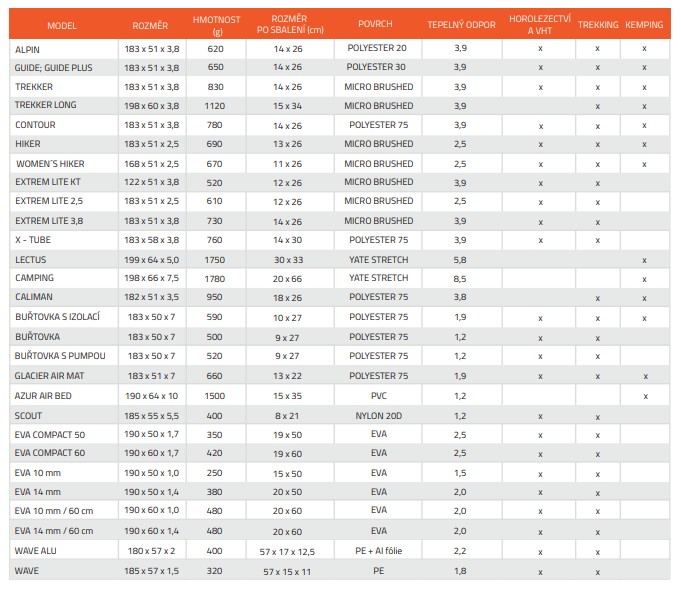Select the EXTREM LITE KT model cell
This screenshot has height=590, width=681.
click(x=48, y=182)
